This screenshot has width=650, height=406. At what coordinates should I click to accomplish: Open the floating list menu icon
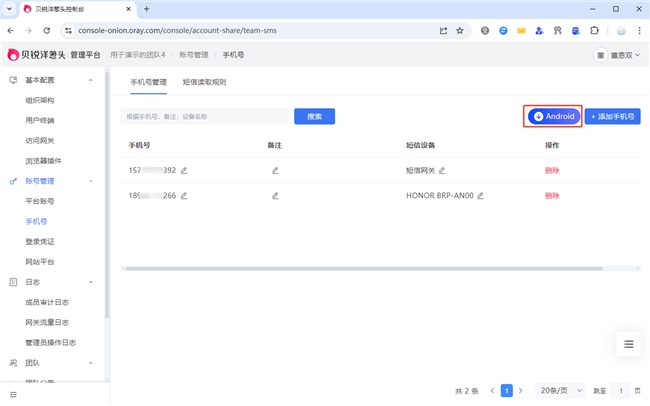628,344
